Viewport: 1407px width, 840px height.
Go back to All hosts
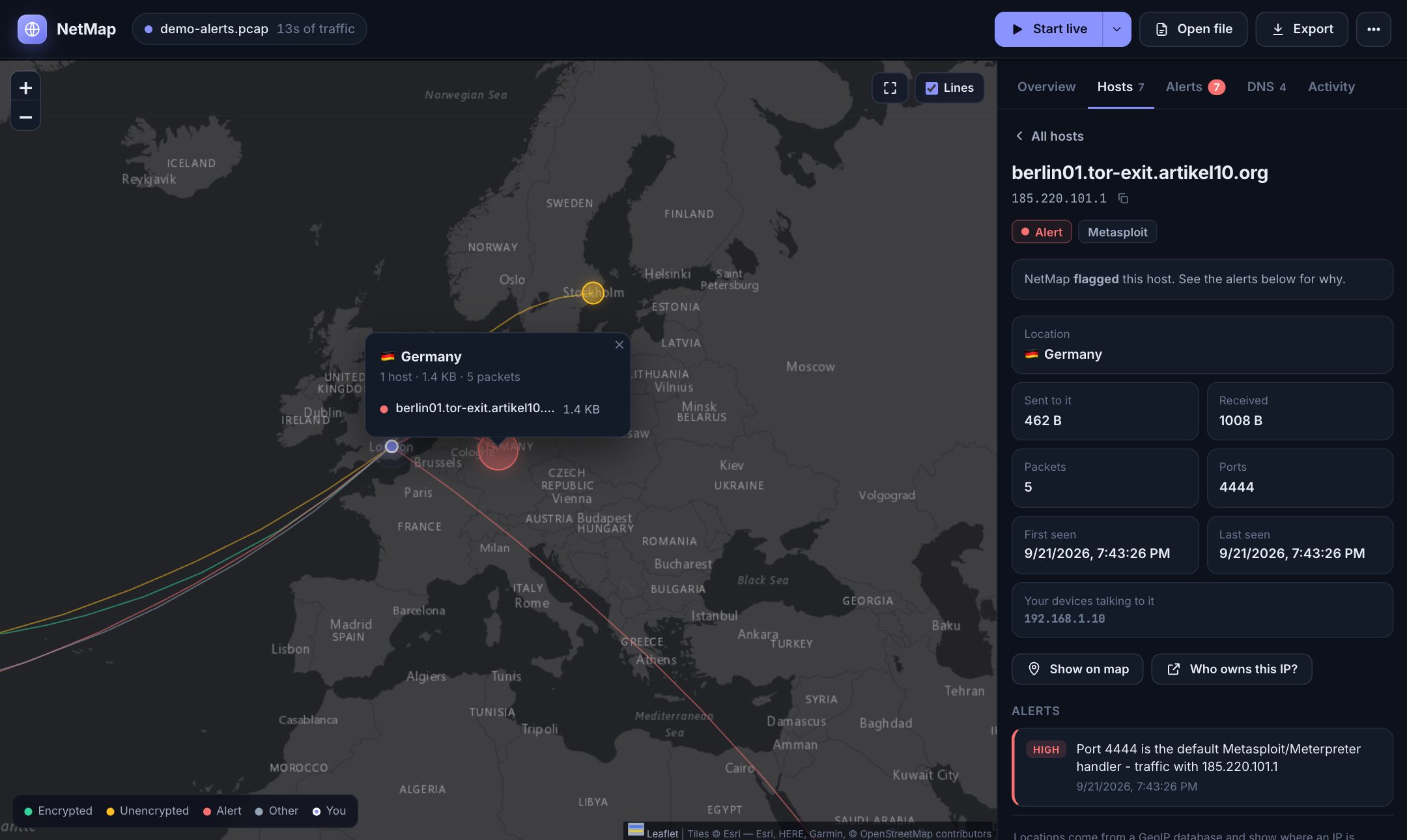(x=1049, y=136)
